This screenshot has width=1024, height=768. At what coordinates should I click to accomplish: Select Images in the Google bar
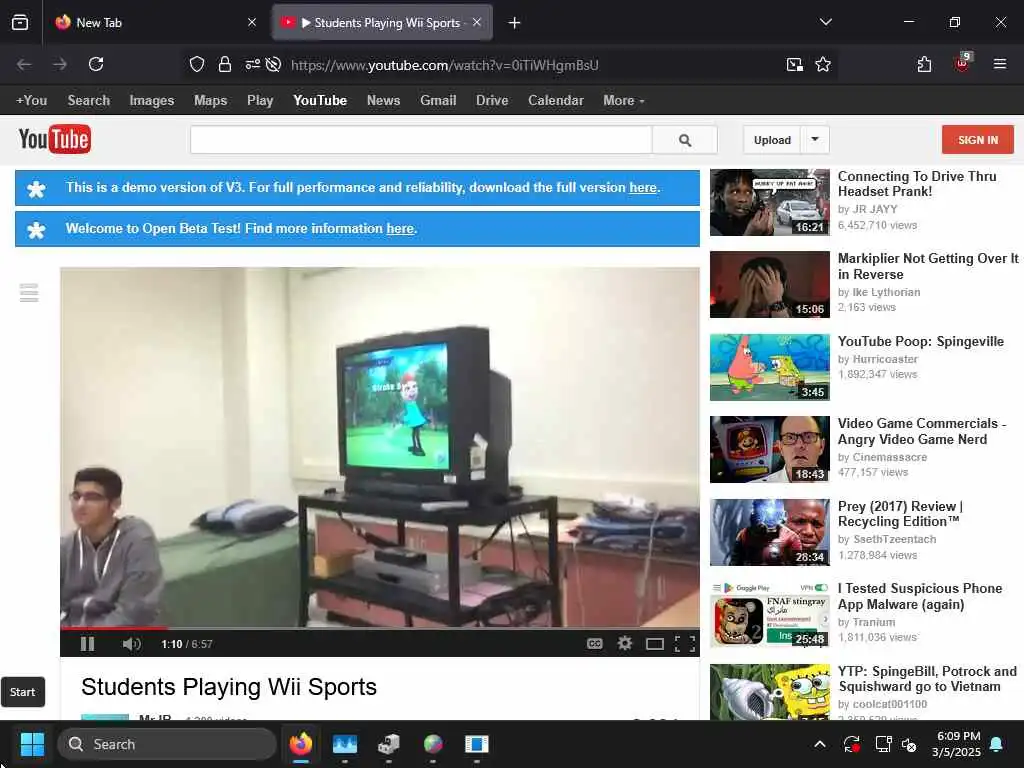coord(152,101)
